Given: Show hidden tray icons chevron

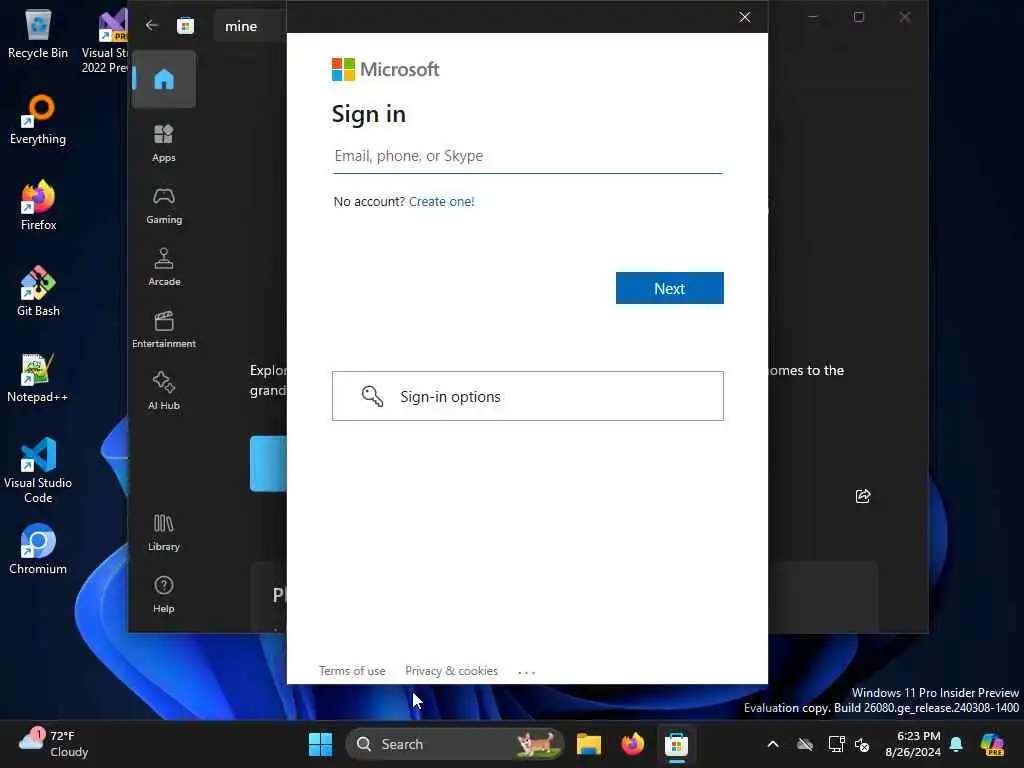Looking at the screenshot, I should pos(773,744).
